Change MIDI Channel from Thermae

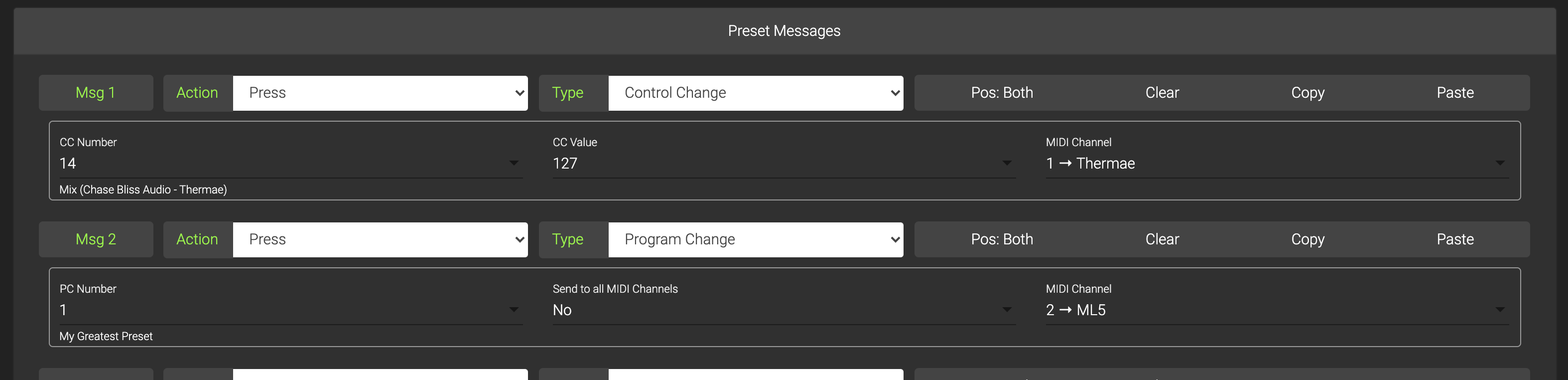tap(1277, 163)
